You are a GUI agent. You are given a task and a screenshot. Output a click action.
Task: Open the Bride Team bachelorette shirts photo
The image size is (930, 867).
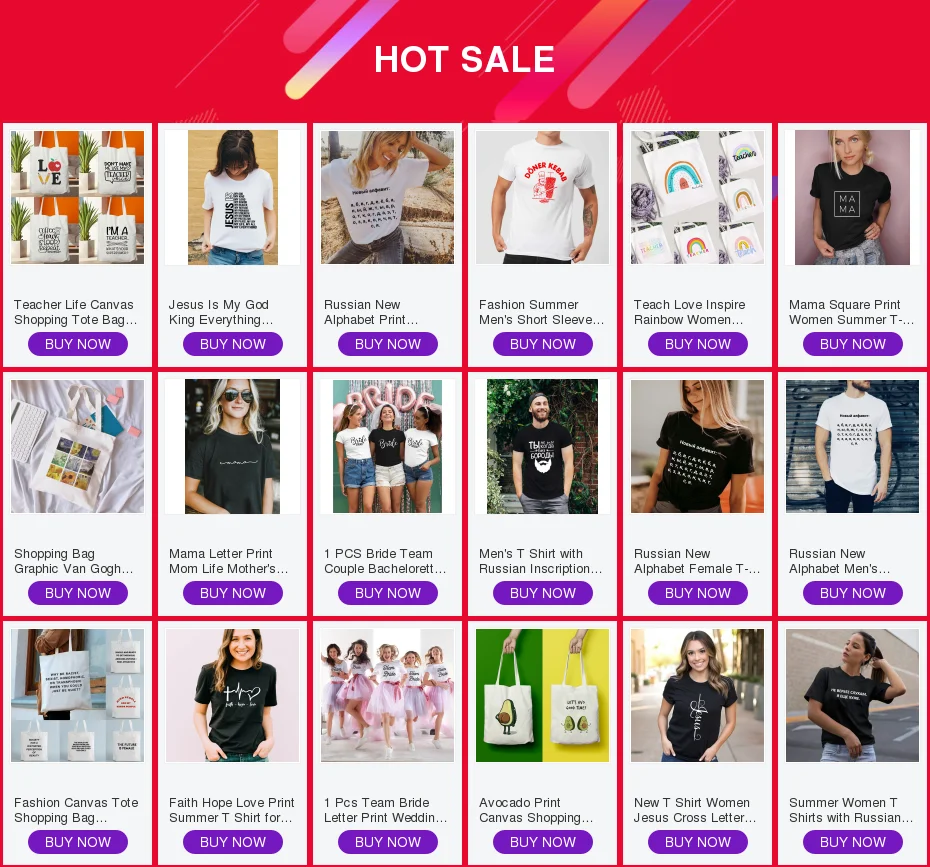[x=387, y=447]
